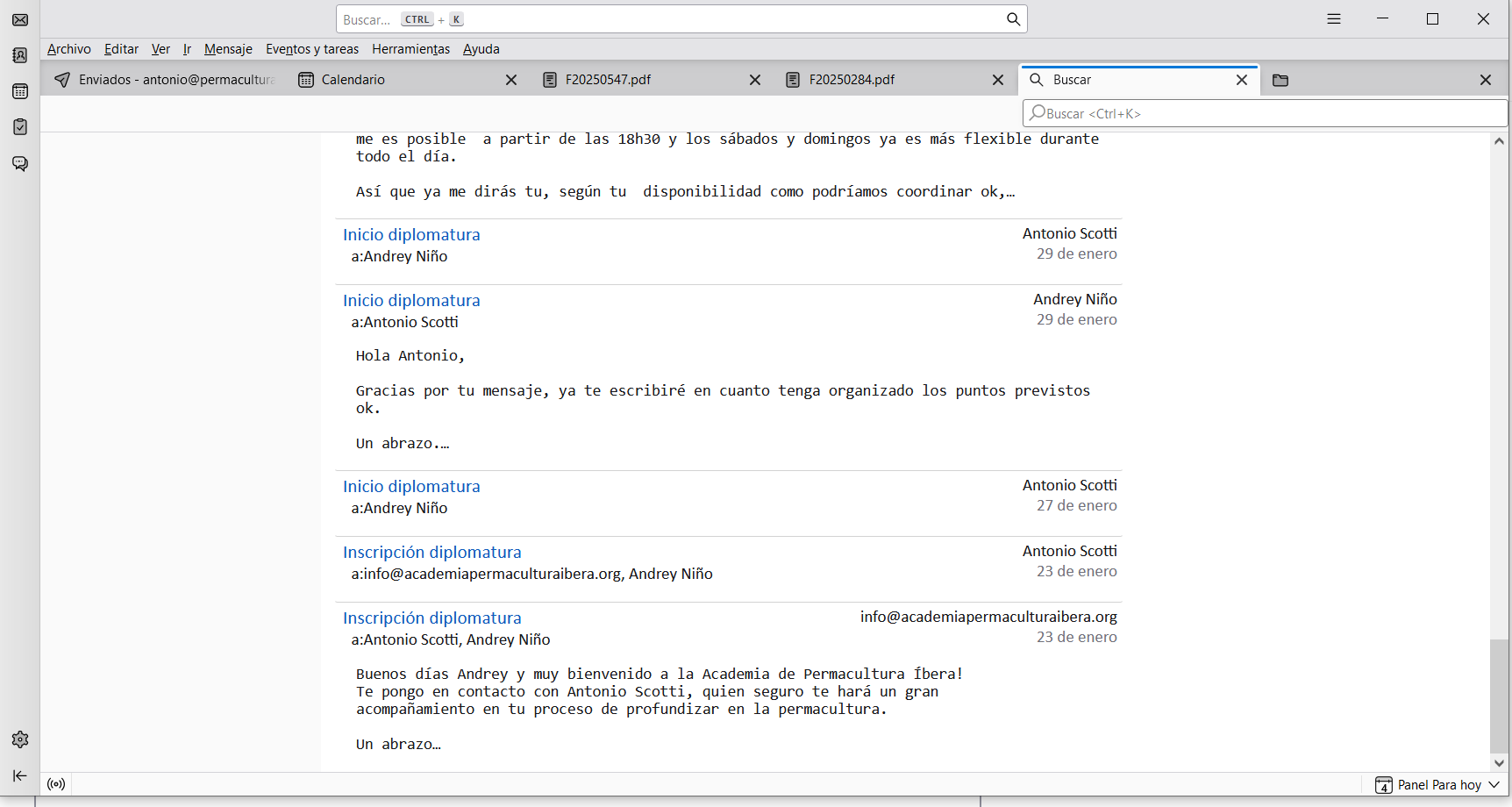Expand the Panel Para hoy chevron
Screen dimensions: 1512x807
point(1494,785)
